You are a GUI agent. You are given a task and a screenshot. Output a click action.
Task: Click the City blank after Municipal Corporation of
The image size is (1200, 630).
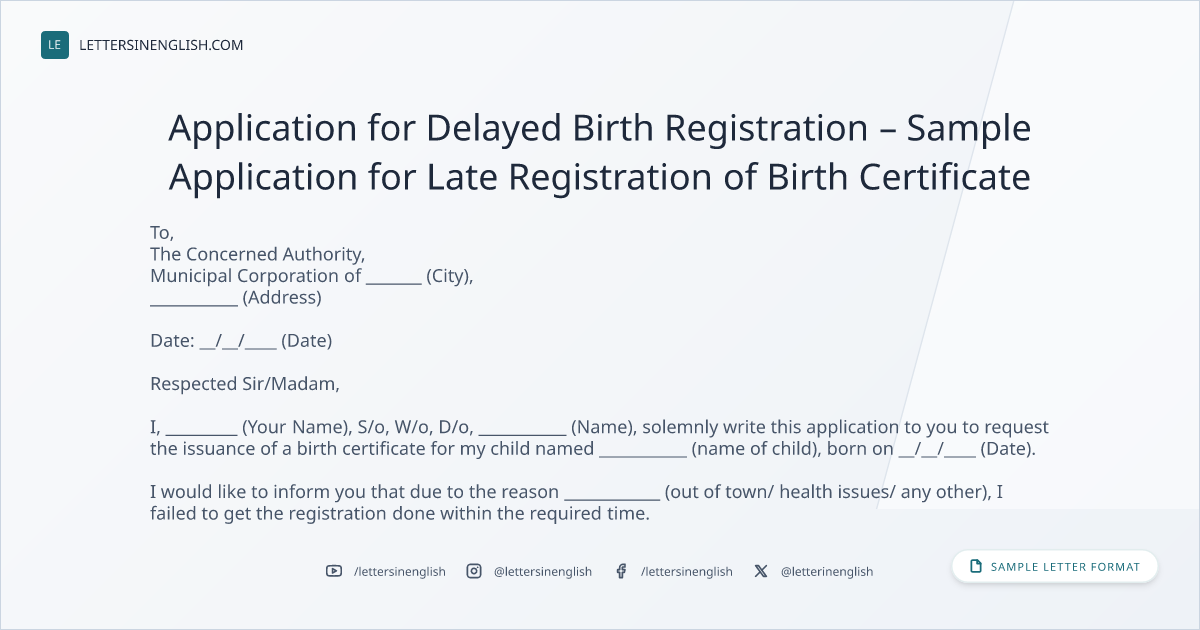(394, 280)
